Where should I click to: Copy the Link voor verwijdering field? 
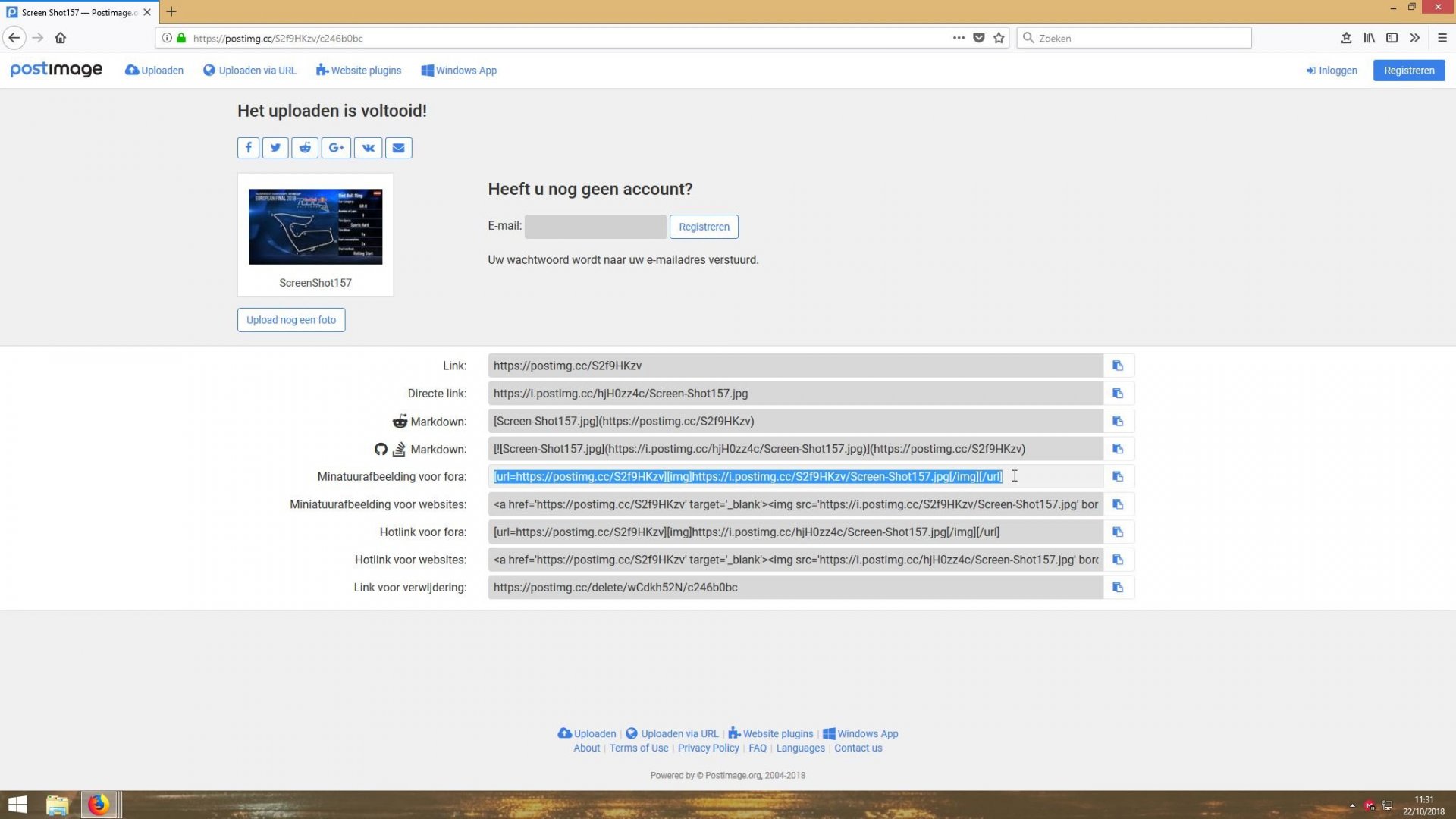[1117, 587]
